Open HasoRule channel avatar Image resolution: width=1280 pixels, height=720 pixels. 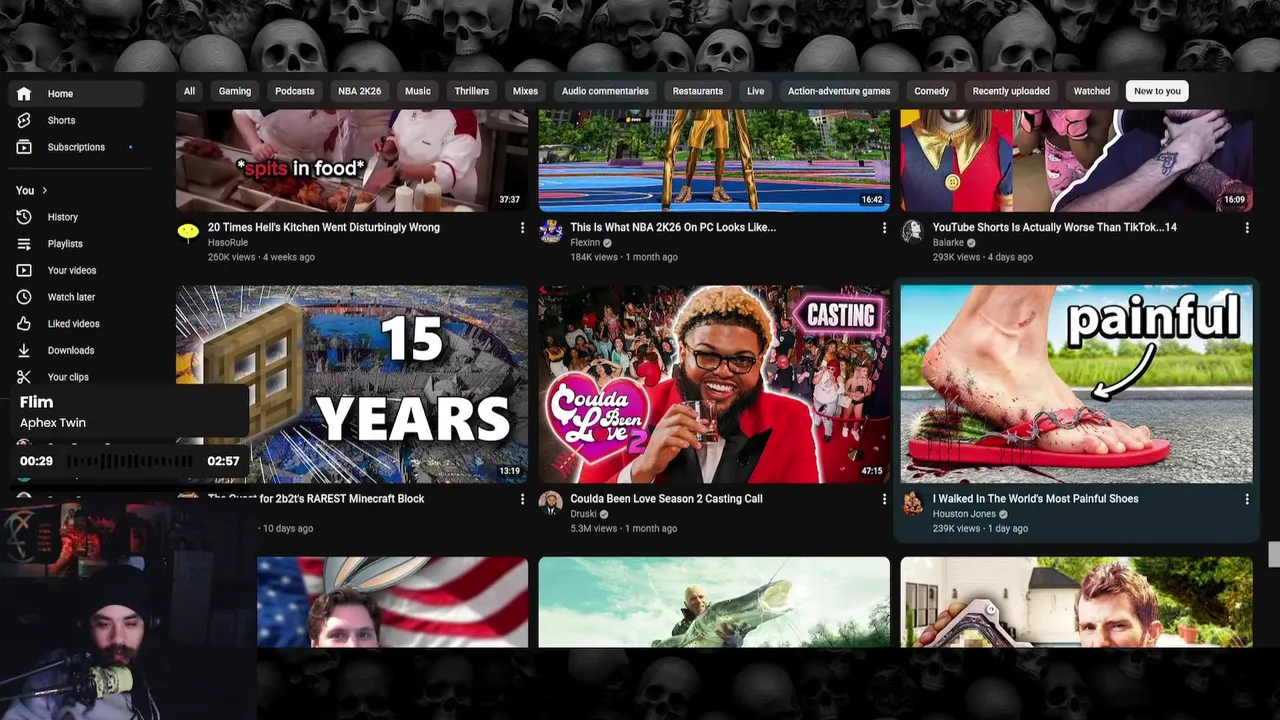(x=188, y=232)
